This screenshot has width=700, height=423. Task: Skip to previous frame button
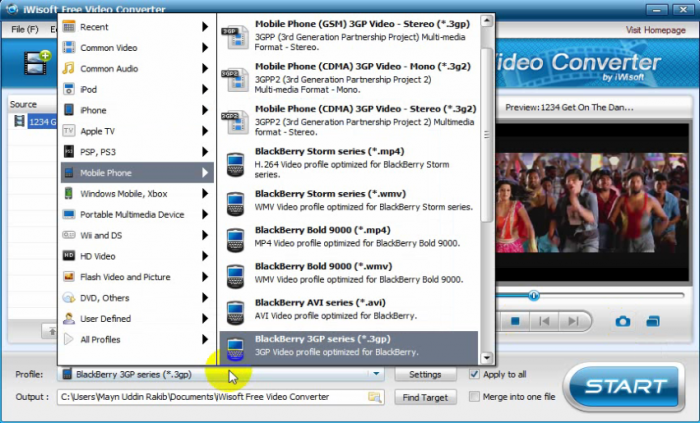544,321
